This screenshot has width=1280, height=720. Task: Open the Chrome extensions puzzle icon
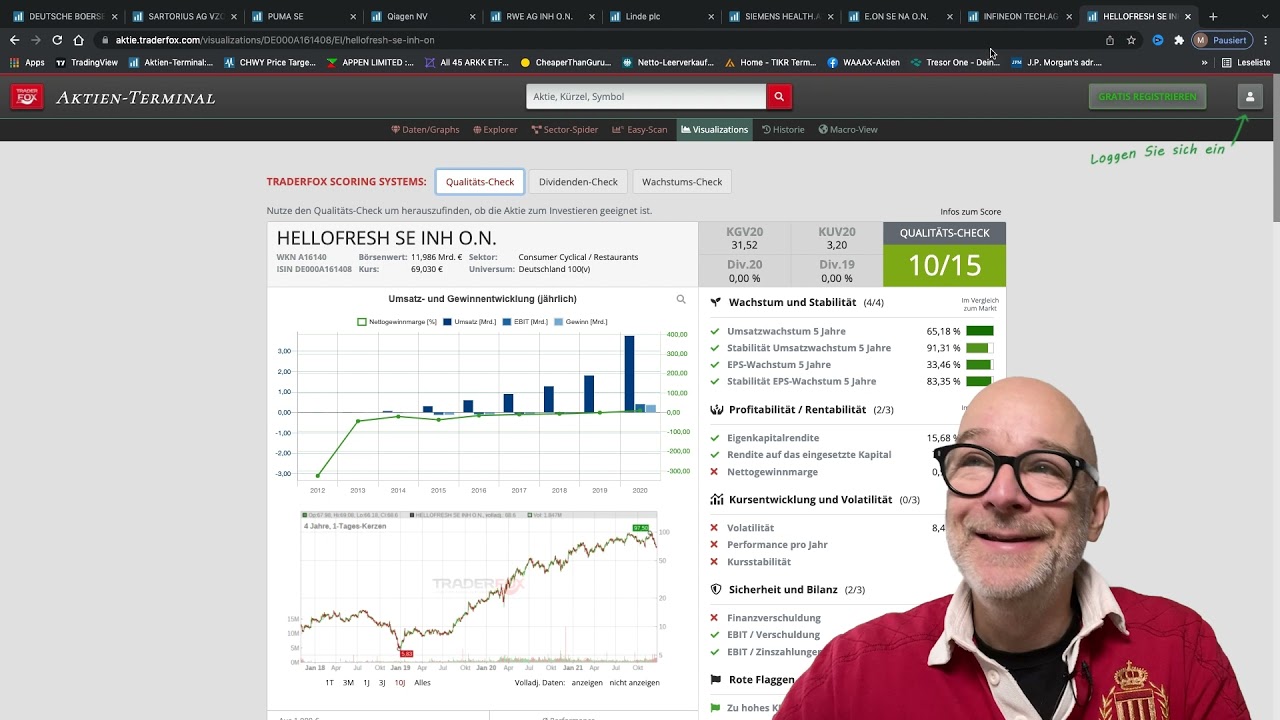tap(1179, 40)
